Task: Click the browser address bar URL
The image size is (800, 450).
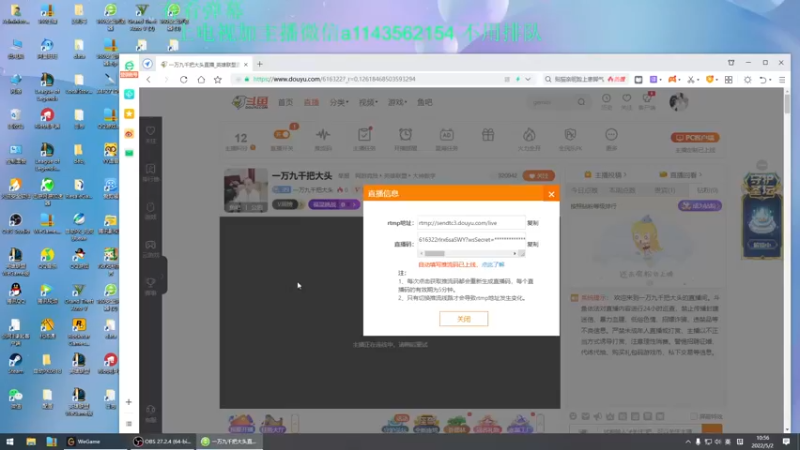Action: (x=334, y=79)
